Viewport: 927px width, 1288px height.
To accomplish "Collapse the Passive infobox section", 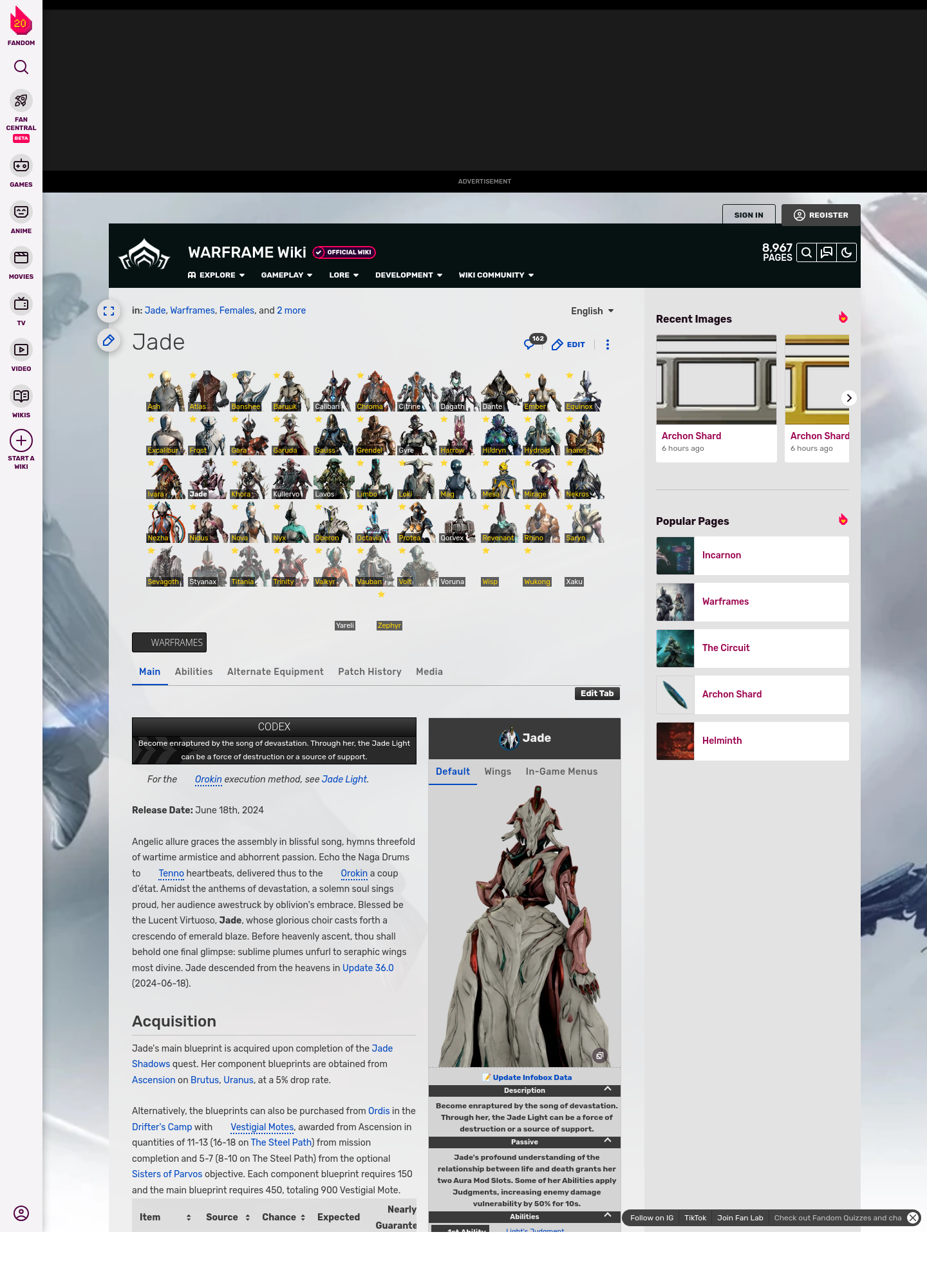I will 608,1140.
